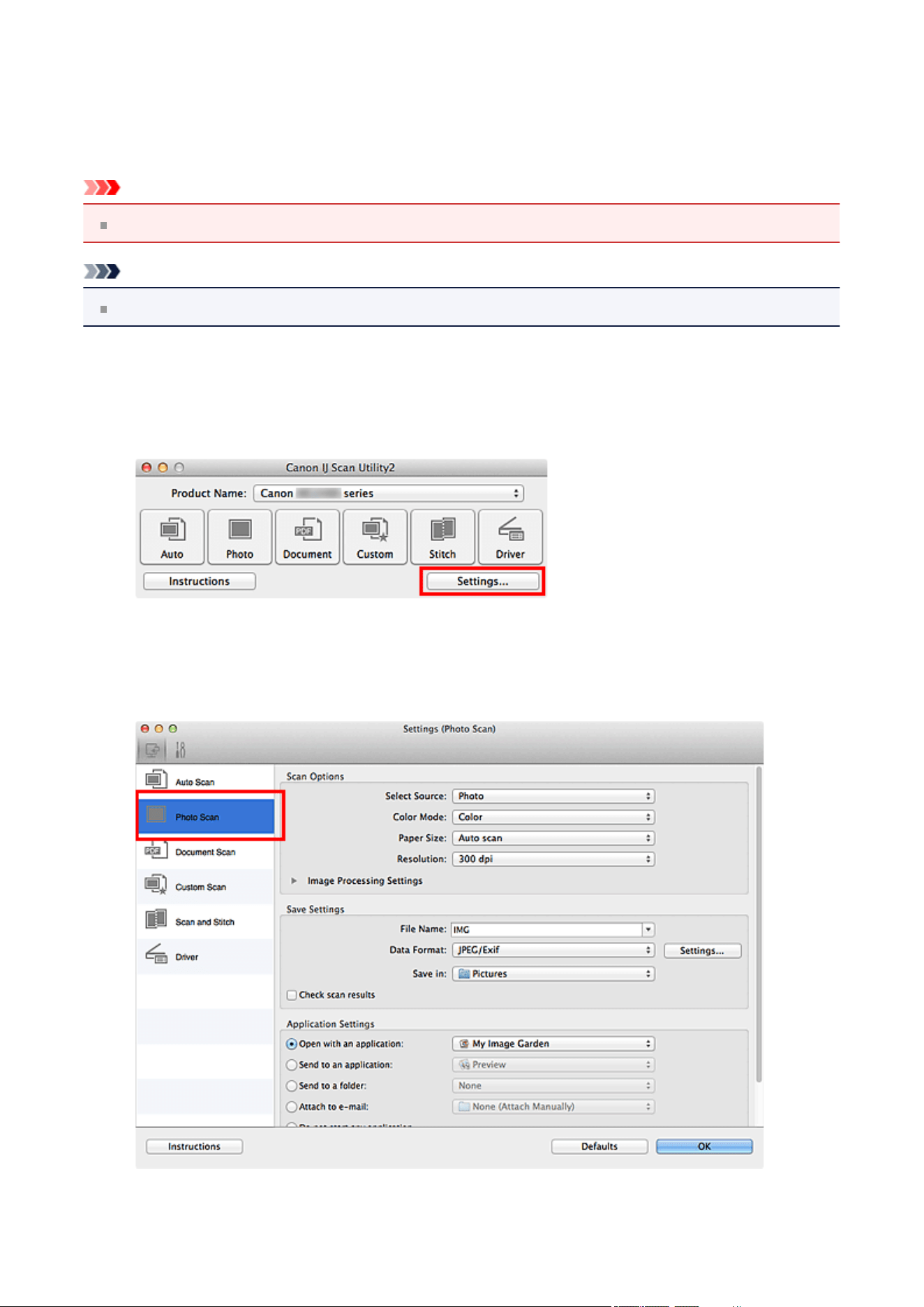The image size is (924, 1307).
Task: Open the Resolution 300 dpi dropdown
Action: [553, 859]
